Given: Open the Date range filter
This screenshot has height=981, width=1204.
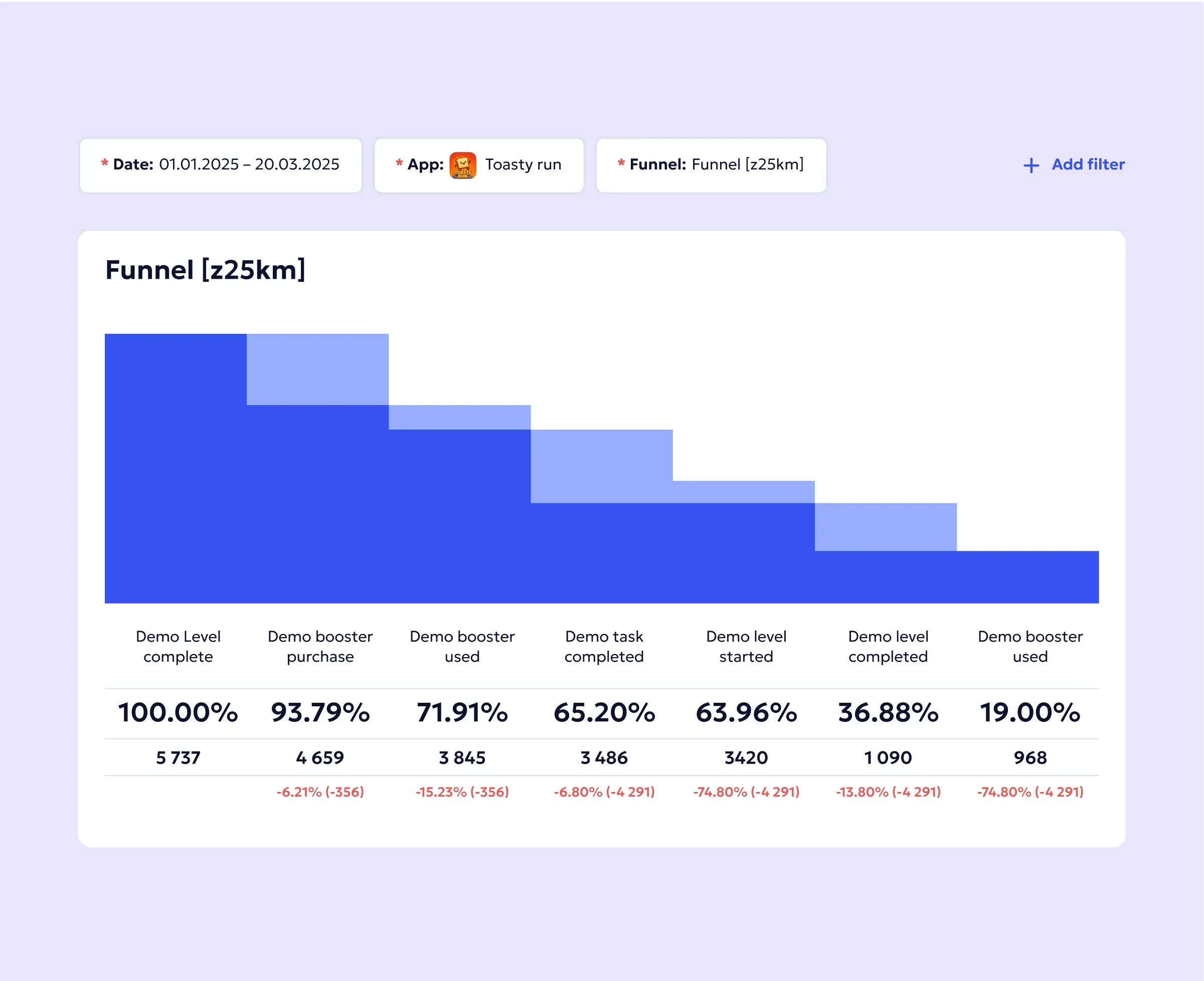Looking at the screenshot, I should pos(221,165).
